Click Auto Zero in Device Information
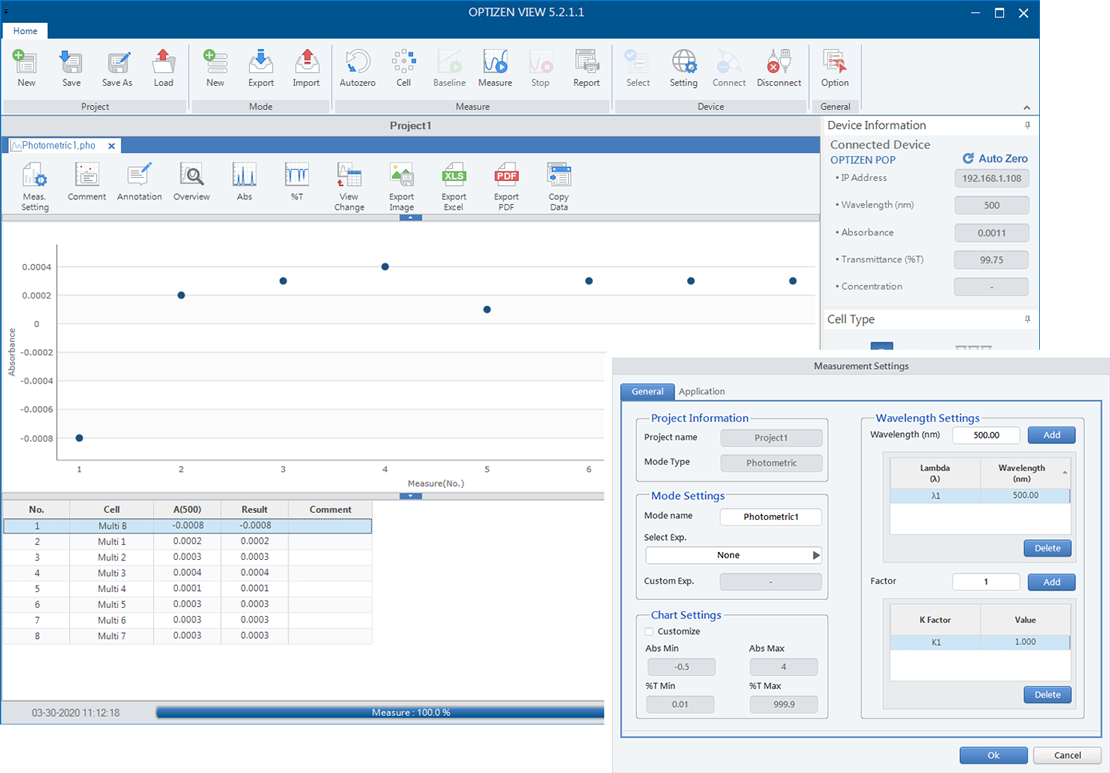 pos(995,159)
